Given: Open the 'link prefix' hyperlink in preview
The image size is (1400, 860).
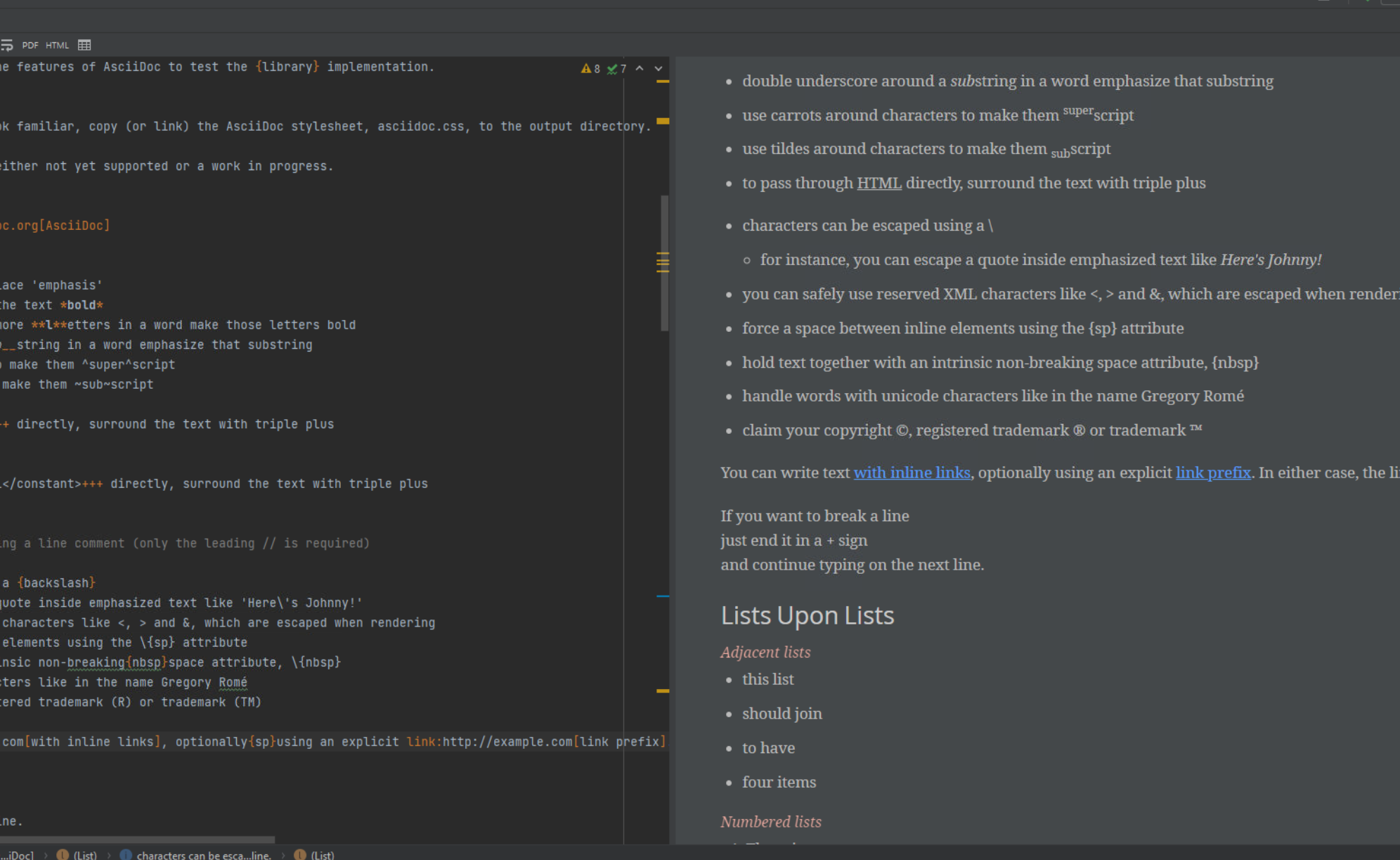Looking at the screenshot, I should pos(1213,473).
